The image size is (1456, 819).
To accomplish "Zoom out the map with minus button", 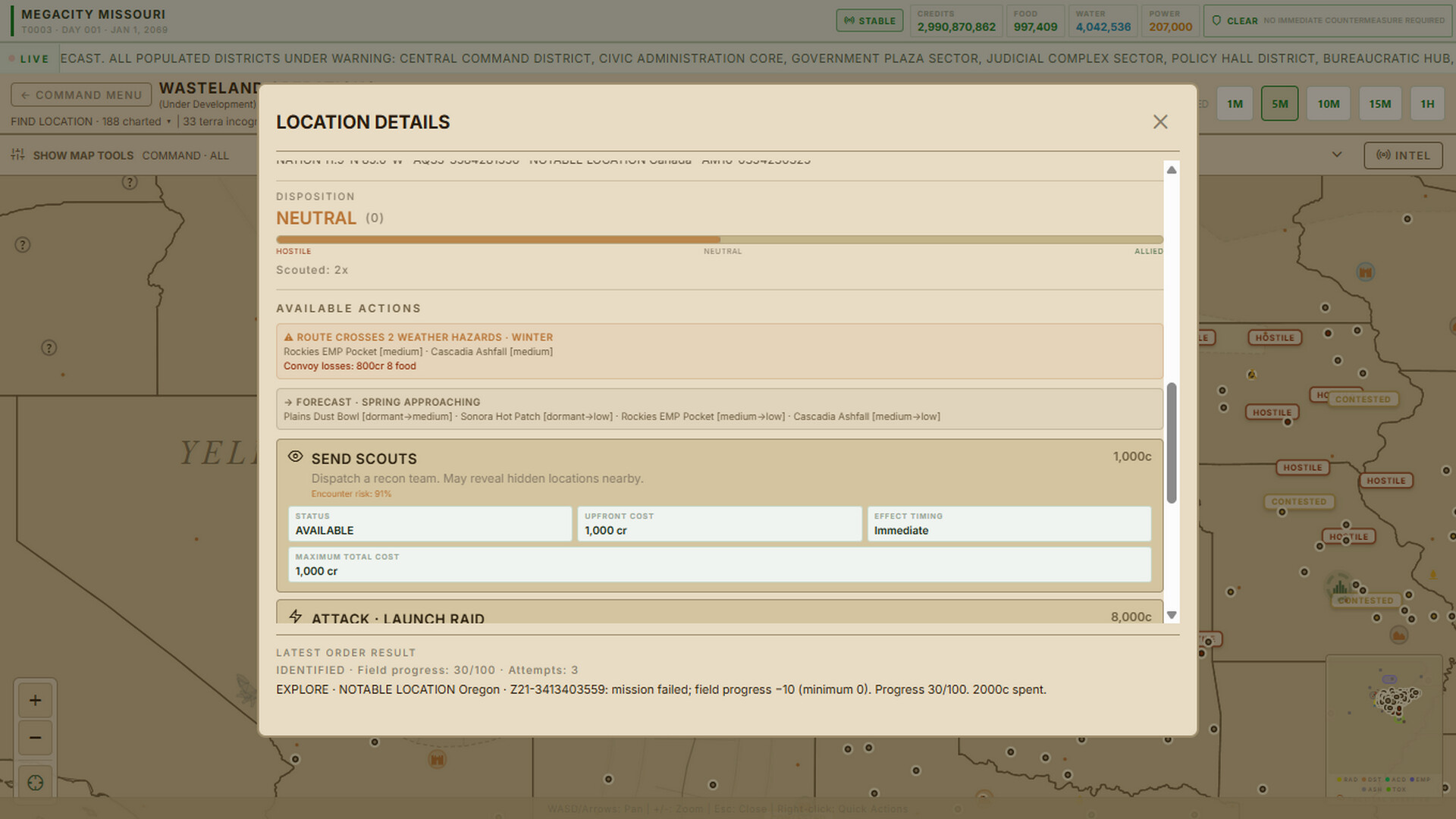I will point(35,738).
